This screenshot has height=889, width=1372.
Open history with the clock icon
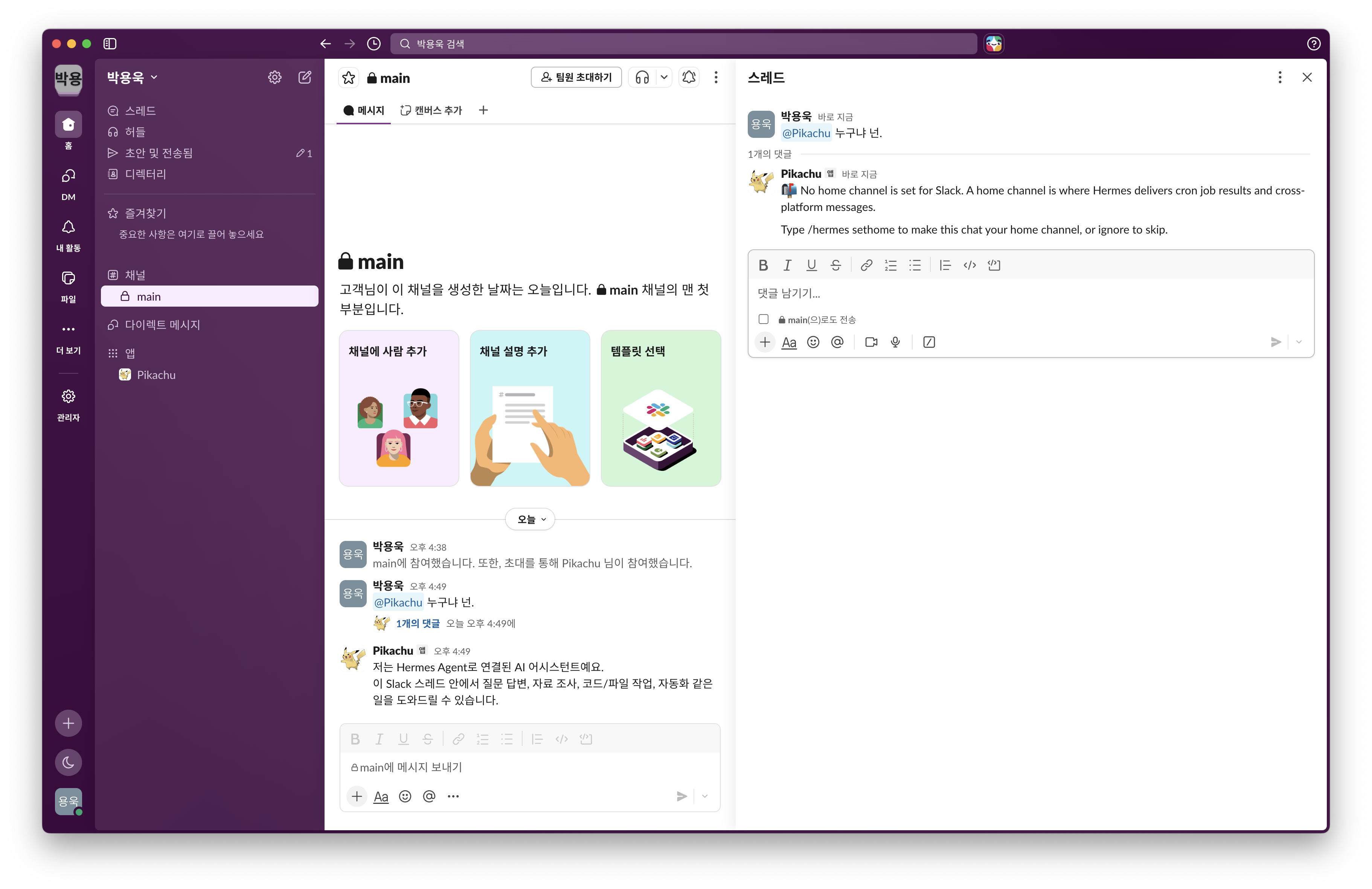click(x=374, y=44)
